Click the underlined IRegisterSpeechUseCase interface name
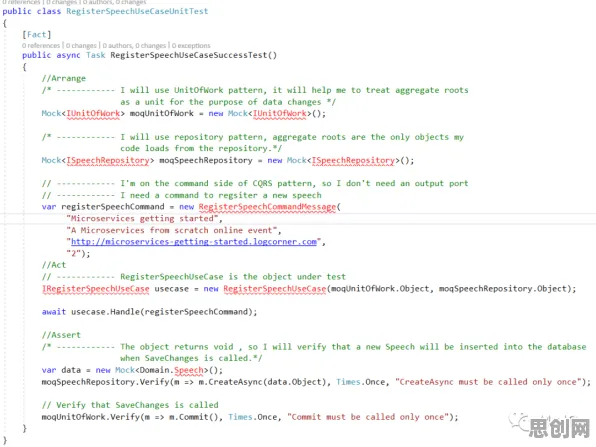 96,289
